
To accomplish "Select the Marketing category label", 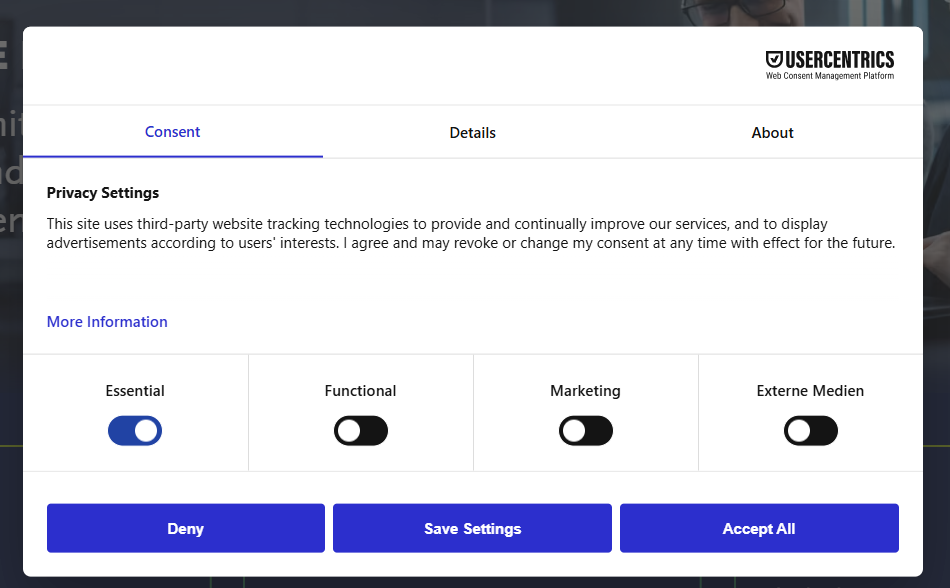I will 585,391.
